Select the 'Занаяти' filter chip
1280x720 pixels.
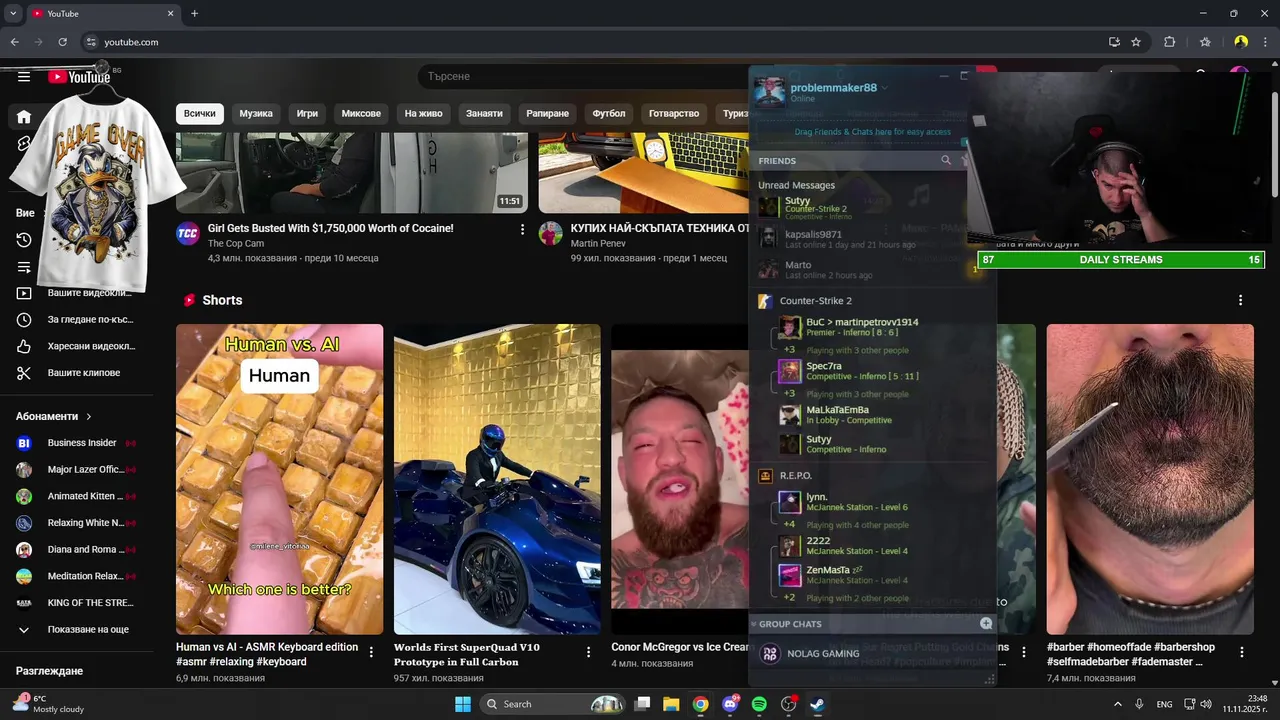484,113
